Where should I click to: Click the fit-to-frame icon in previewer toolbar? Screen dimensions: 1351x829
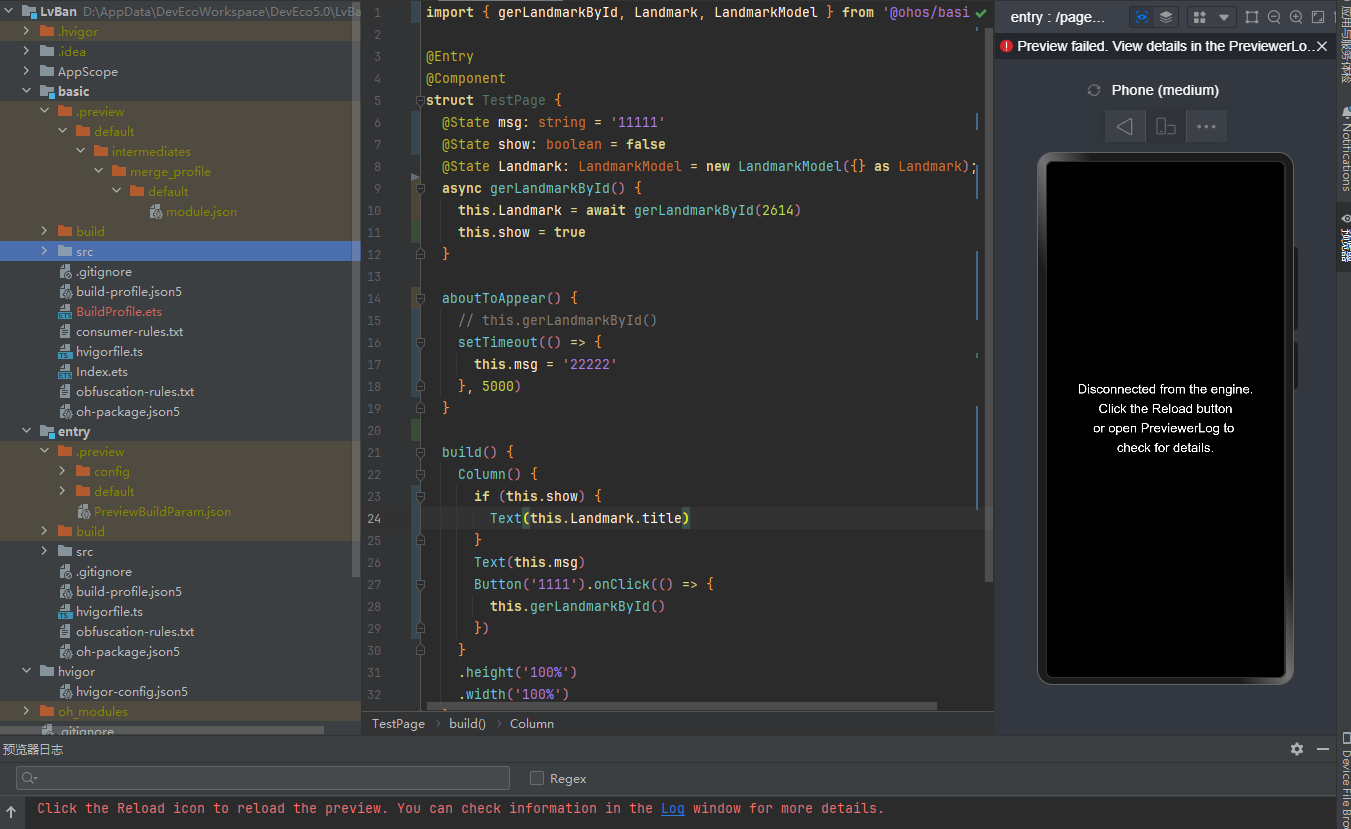[1252, 17]
